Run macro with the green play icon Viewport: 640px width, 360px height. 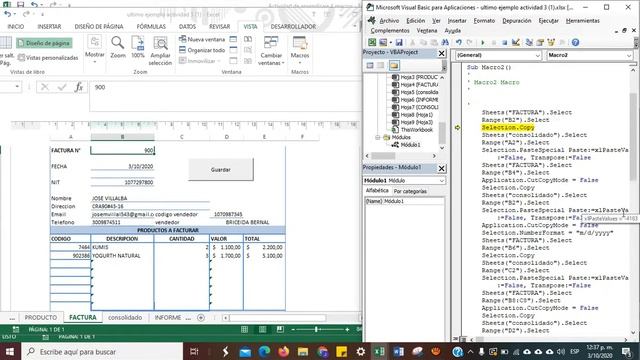coord(483,42)
